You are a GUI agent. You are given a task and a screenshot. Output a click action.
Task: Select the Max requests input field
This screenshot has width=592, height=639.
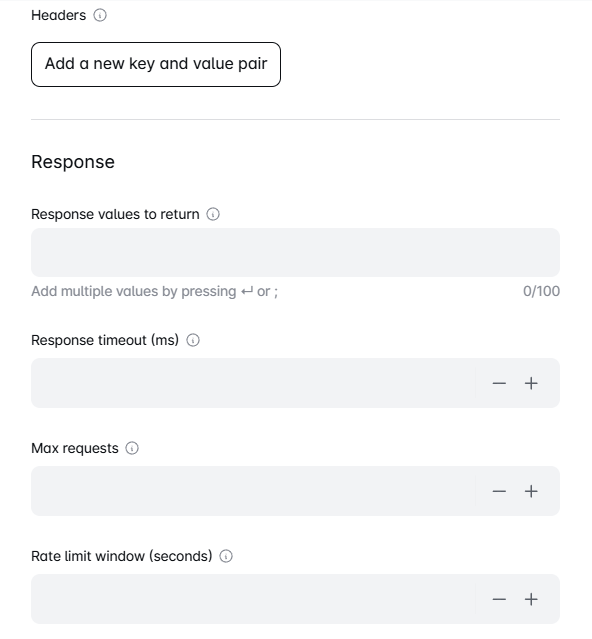click(253, 491)
